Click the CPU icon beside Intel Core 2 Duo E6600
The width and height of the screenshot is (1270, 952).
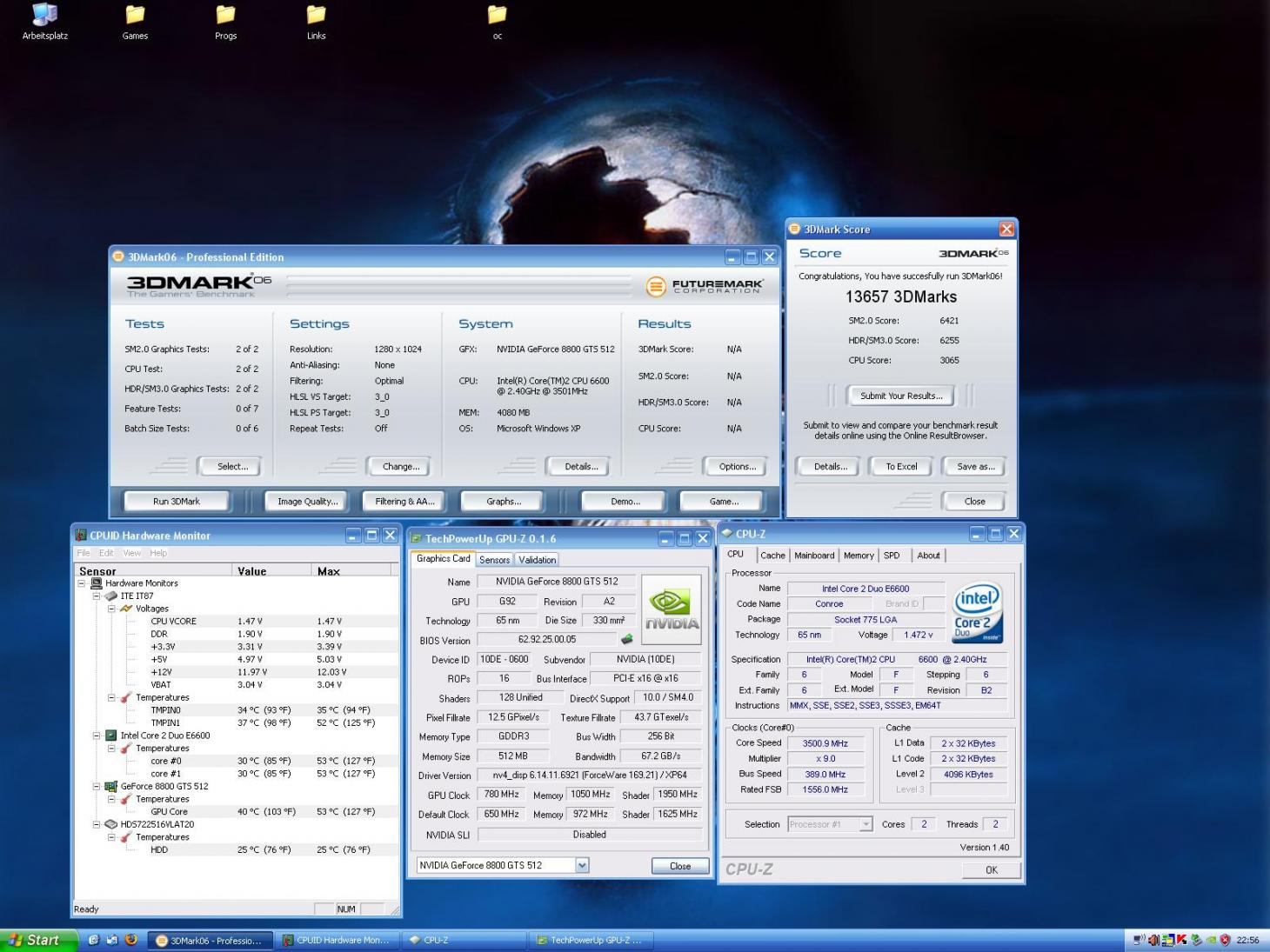[111, 736]
